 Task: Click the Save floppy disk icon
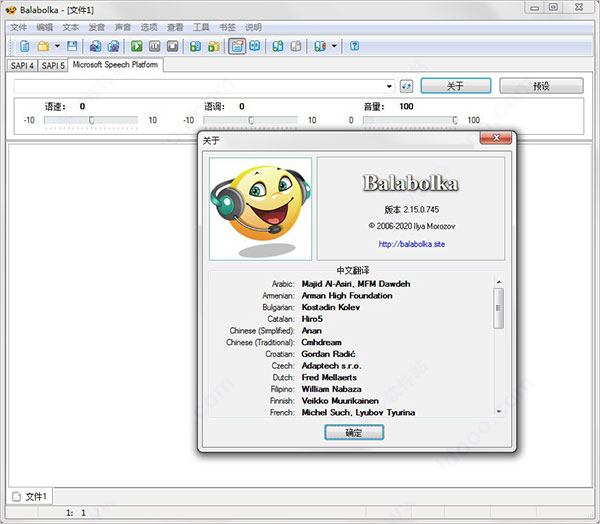coord(72,46)
